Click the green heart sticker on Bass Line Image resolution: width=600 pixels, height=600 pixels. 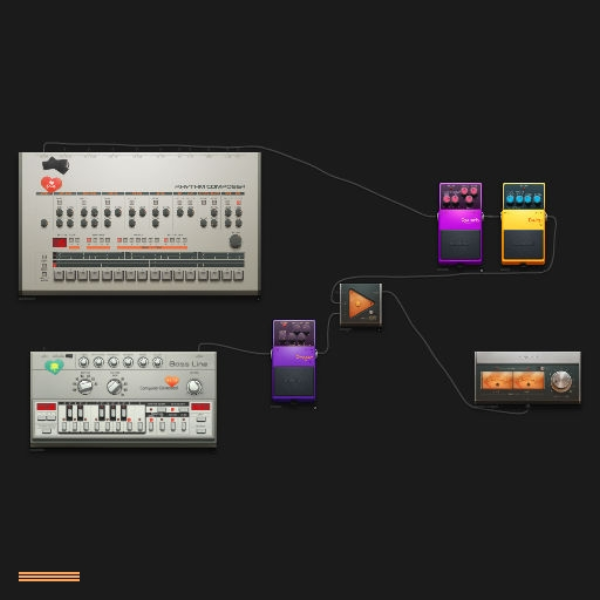(x=54, y=367)
